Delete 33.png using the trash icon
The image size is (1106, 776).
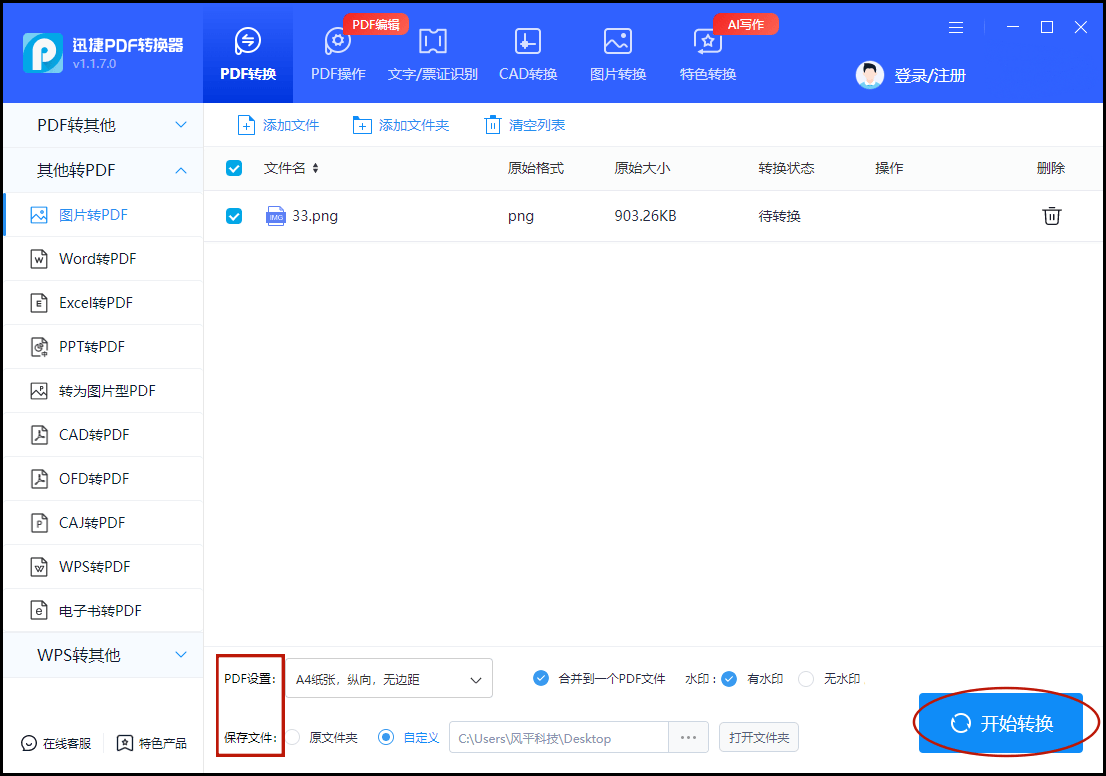(x=1051, y=214)
